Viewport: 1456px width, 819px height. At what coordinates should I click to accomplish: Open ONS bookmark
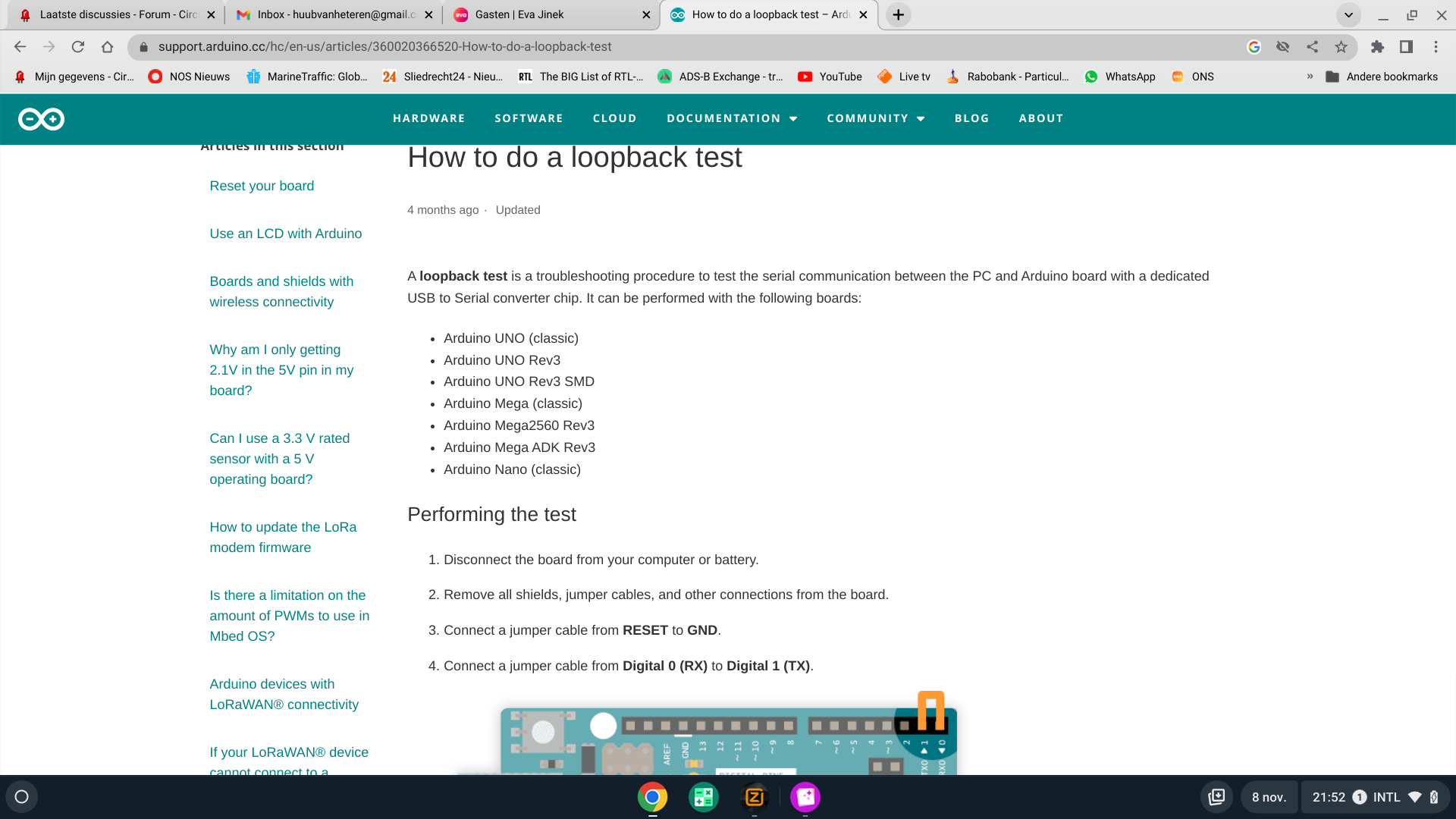[1193, 77]
